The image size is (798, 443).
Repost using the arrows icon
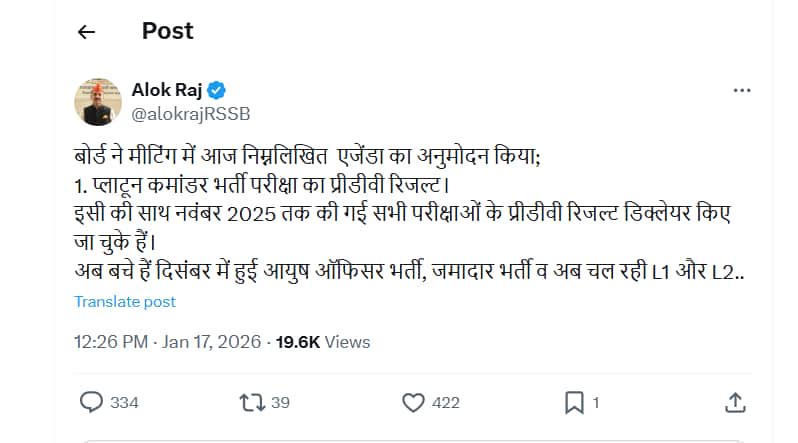[x=253, y=402]
